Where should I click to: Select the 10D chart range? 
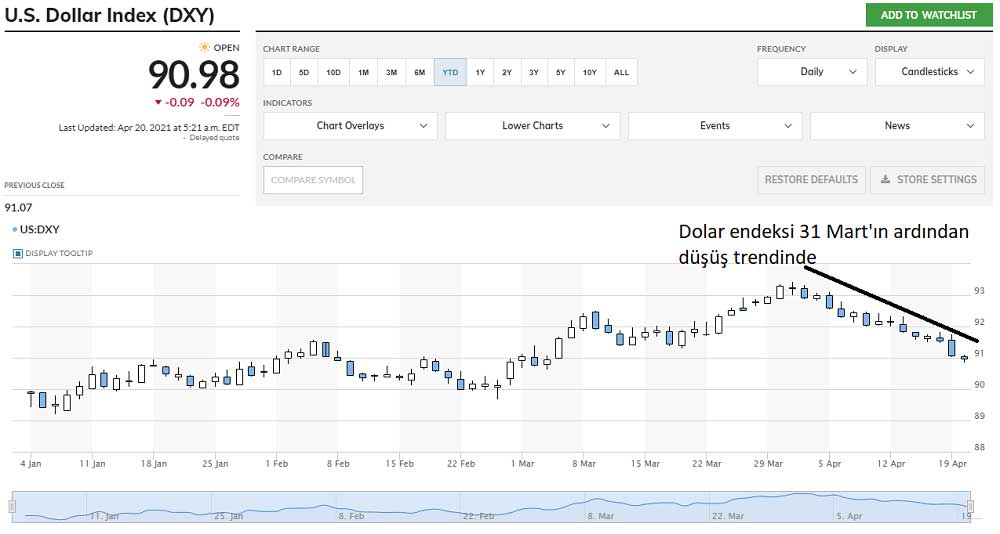tap(334, 72)
